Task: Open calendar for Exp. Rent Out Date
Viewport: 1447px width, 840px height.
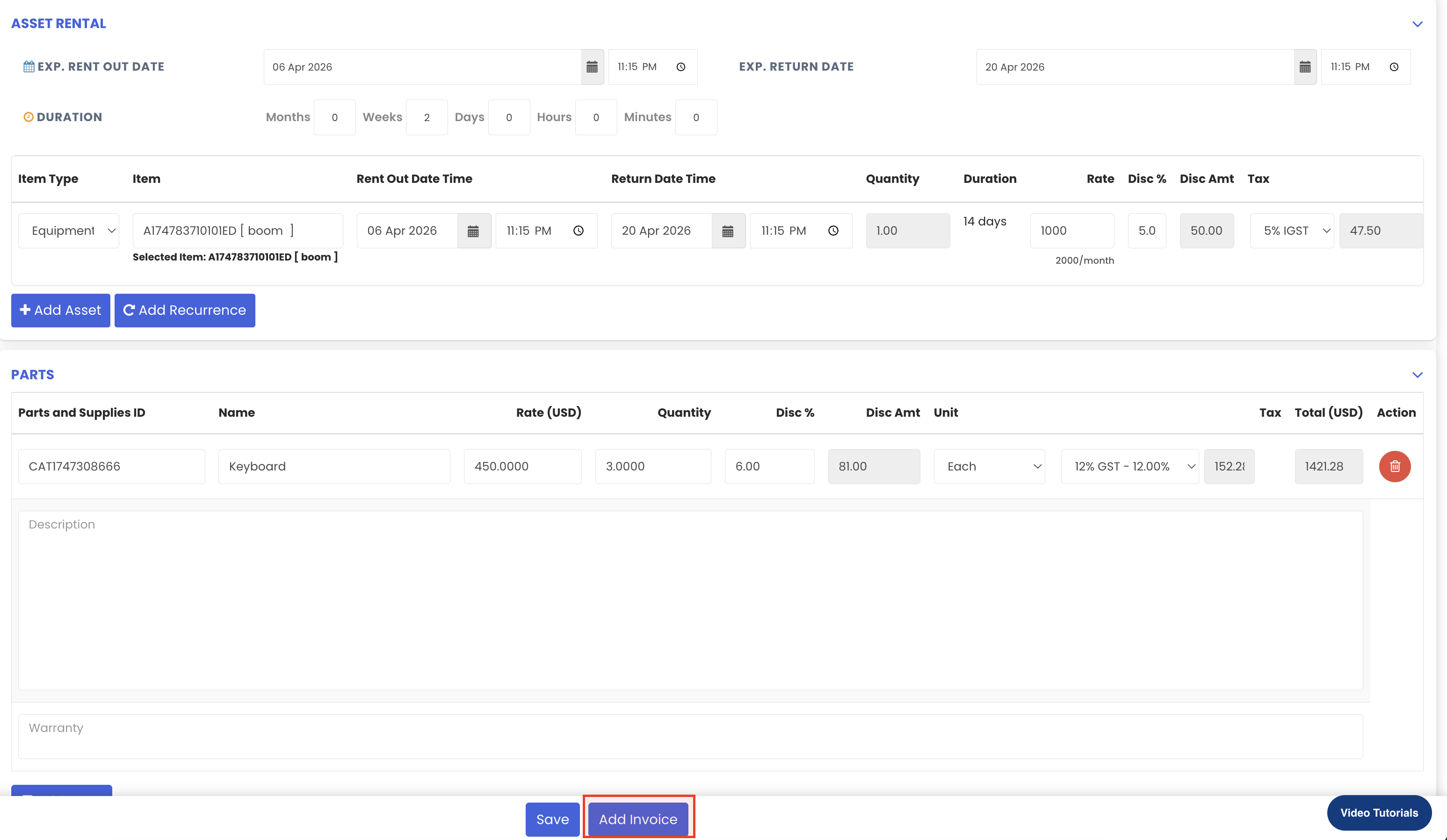Action: coord(592,67)
